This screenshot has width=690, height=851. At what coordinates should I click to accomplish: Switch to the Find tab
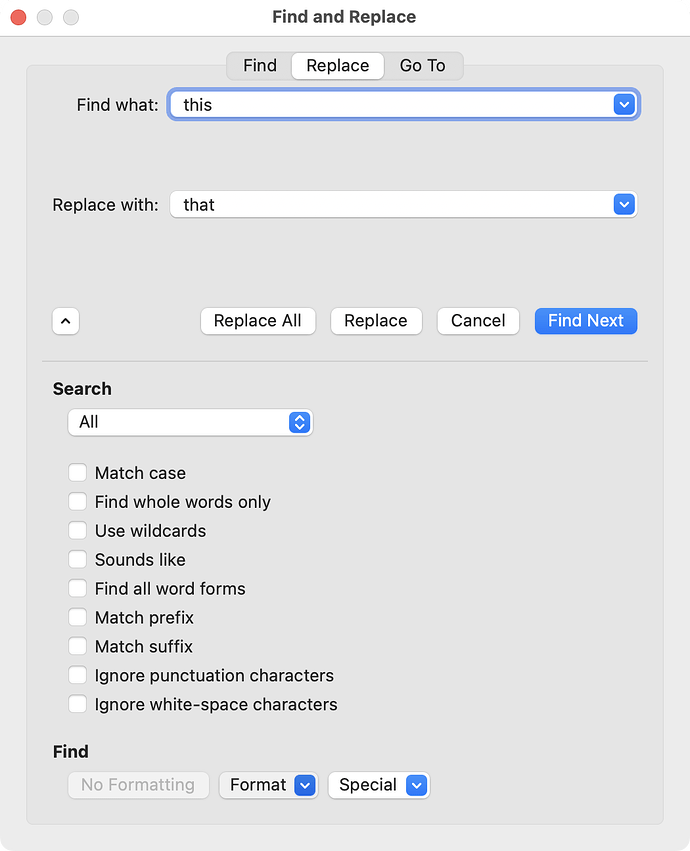point(259,66)
